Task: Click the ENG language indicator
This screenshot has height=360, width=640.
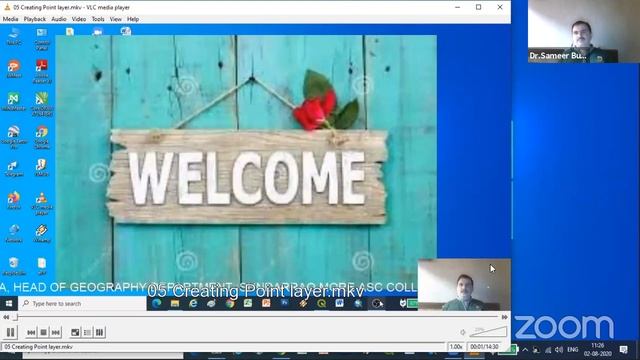Action: (x=573, y=350)
